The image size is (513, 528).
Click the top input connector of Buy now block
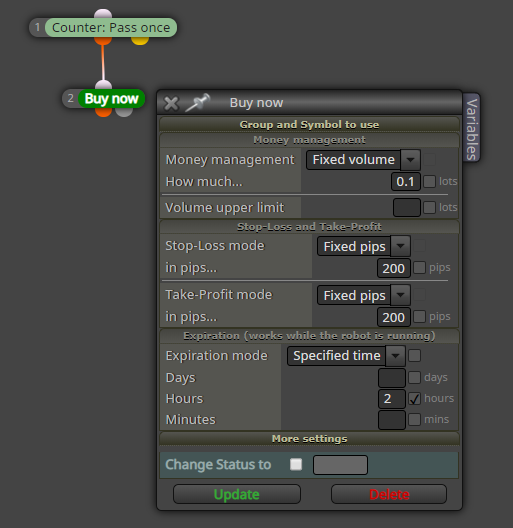click(x=103, y=85)
